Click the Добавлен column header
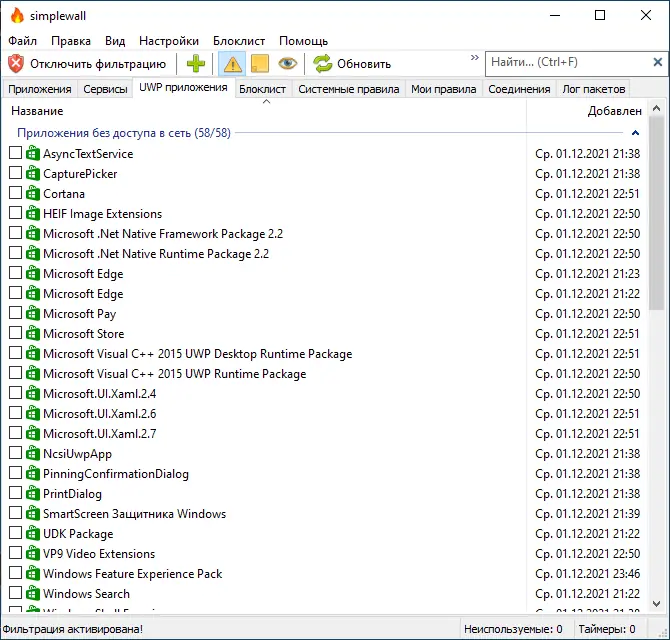 point(614,111)
